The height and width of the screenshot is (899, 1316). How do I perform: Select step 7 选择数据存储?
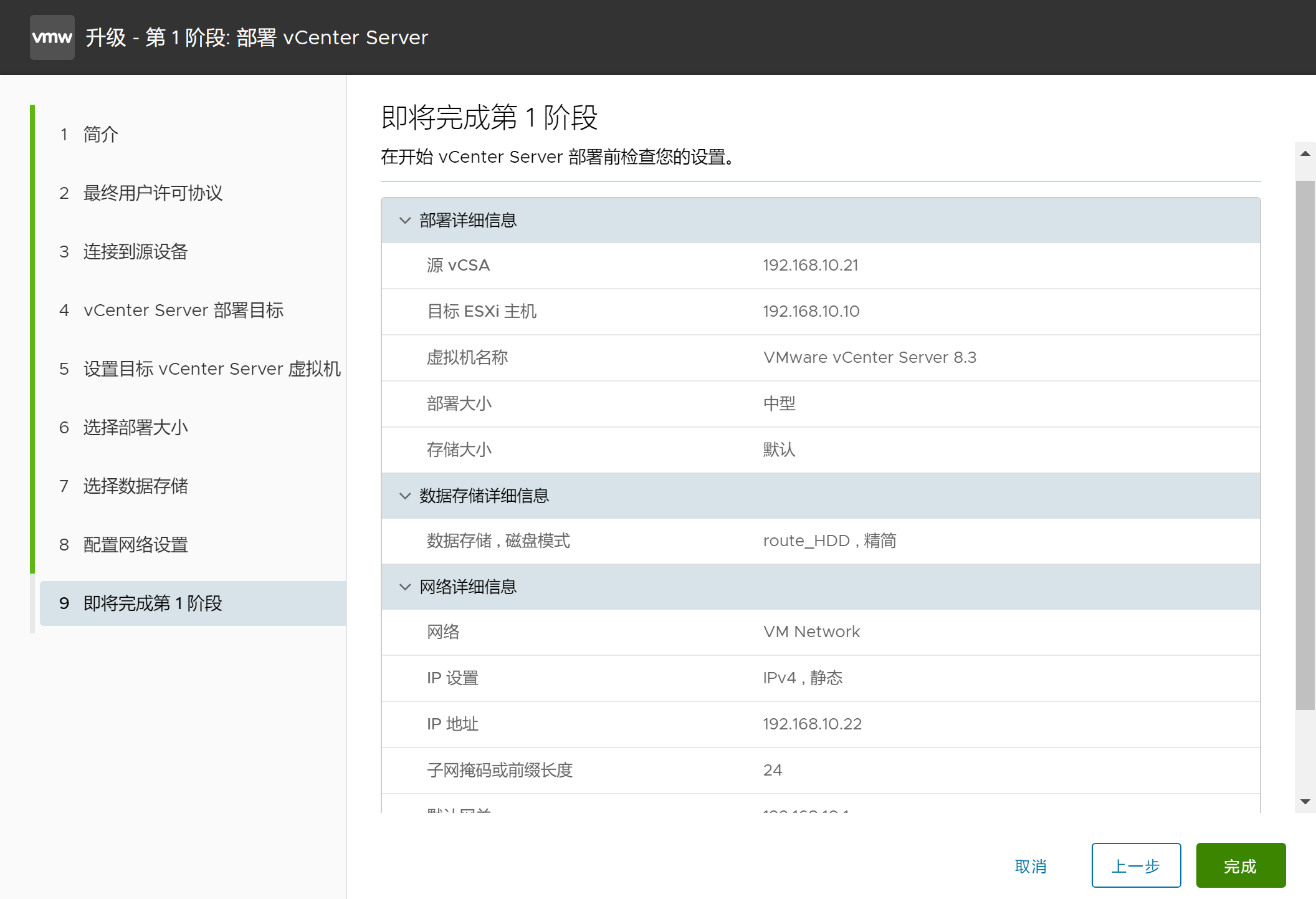(x=123, y=486)
